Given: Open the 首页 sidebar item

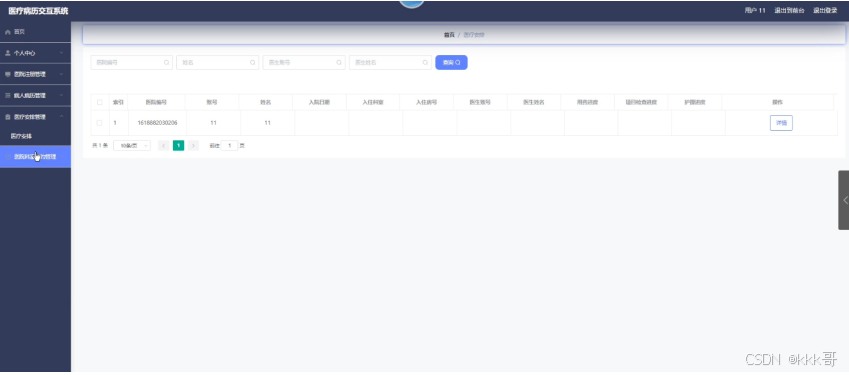Looking at the screenshot, I should coord(35,32).
